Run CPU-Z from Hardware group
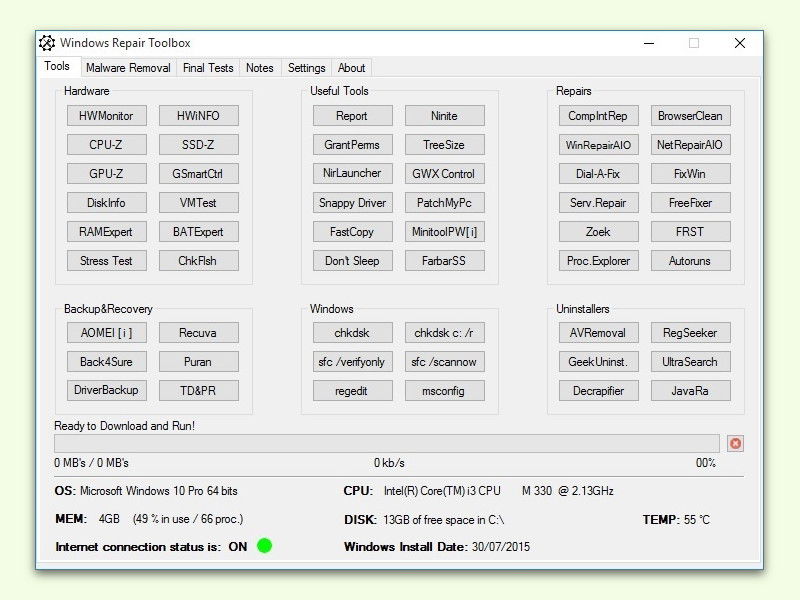800x600 pixels. (x=106, y=145)
